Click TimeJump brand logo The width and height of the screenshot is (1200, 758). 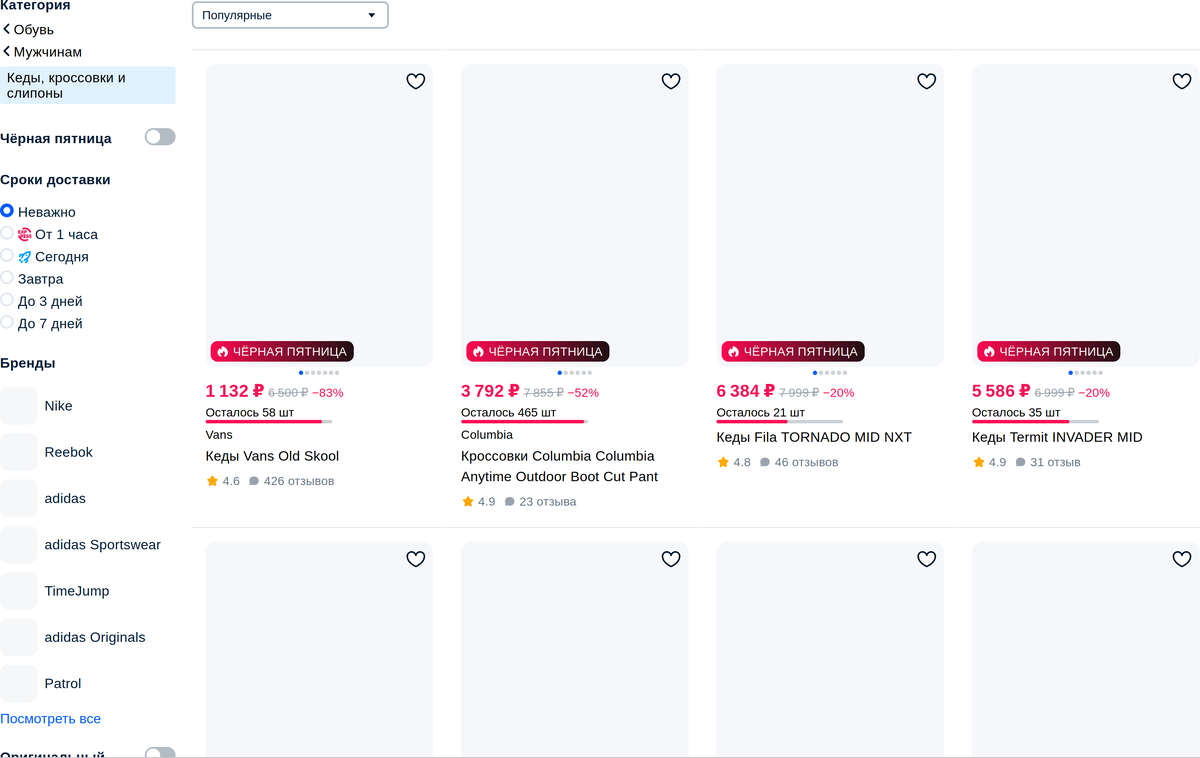click(x=19, y=591)
